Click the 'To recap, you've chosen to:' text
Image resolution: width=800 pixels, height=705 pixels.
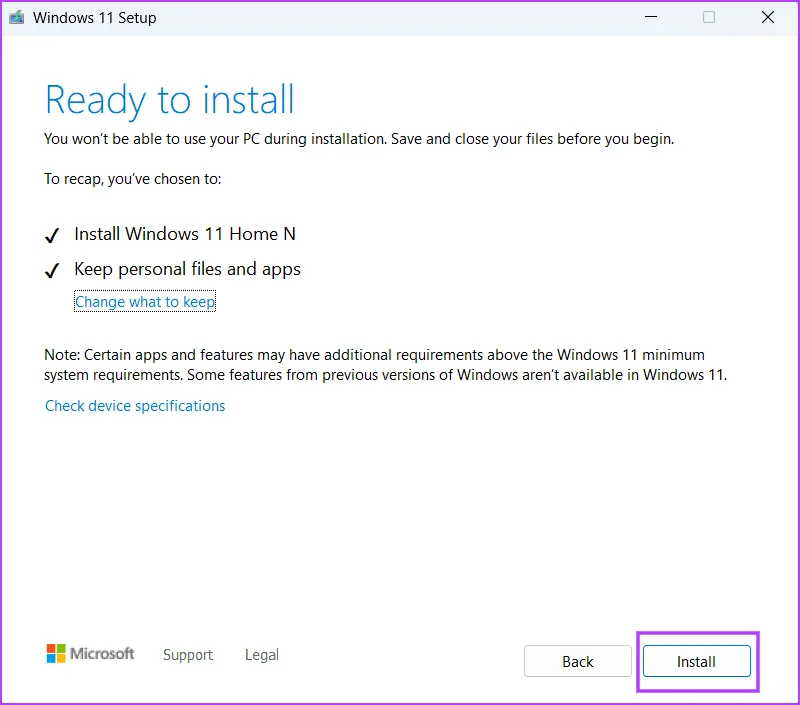pos(133,179)
